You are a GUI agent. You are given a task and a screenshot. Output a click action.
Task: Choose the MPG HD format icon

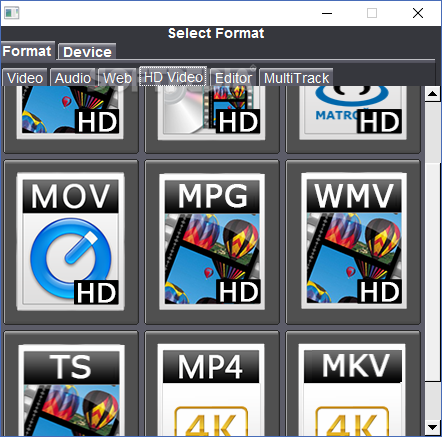212,242
